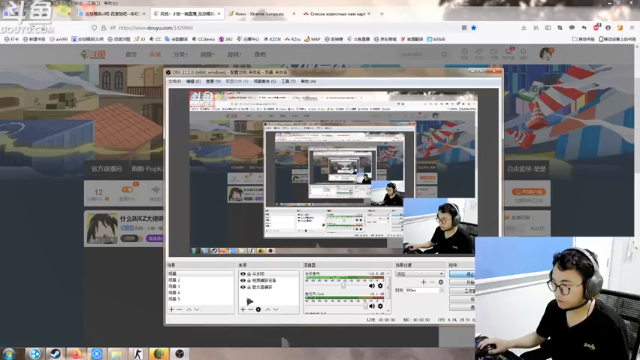Mute the 麦克风/Aux speaker icon
This screenshot has height=360, width=640.
click(x=372, y=306)
